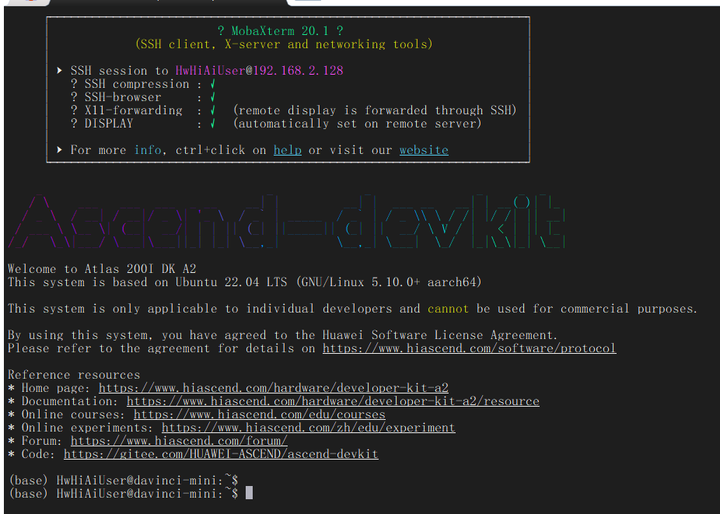The image size is (720, 514).
Task: Open the Documentation resource URL
Action: pos(333,401)
